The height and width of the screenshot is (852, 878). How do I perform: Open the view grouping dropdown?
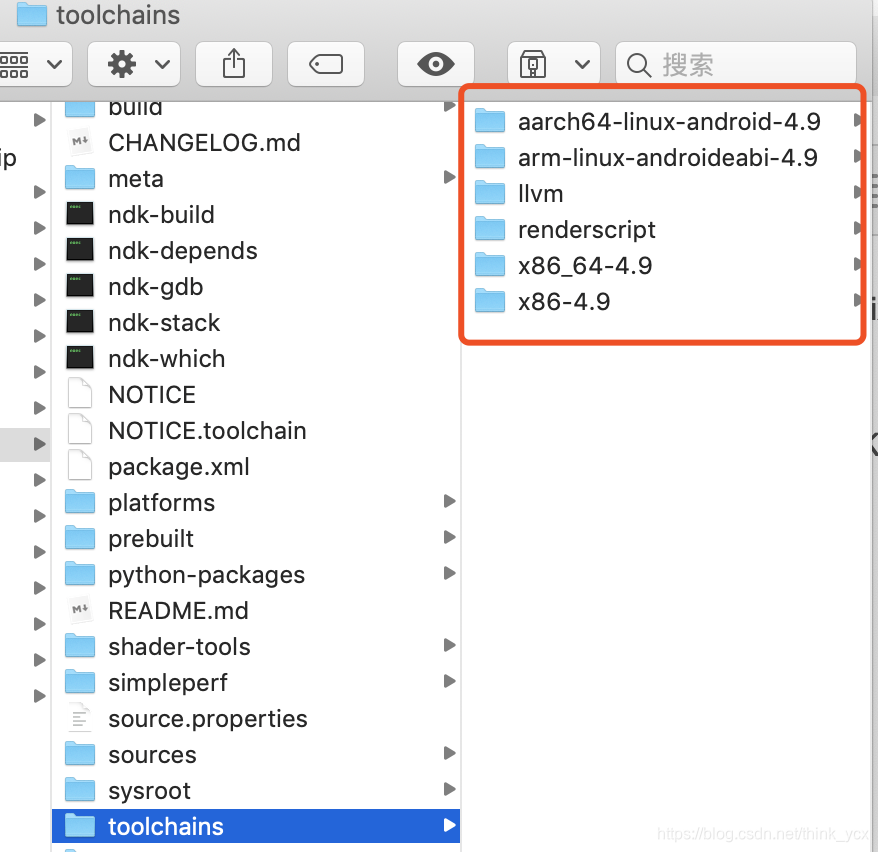(x=35, y=64)
